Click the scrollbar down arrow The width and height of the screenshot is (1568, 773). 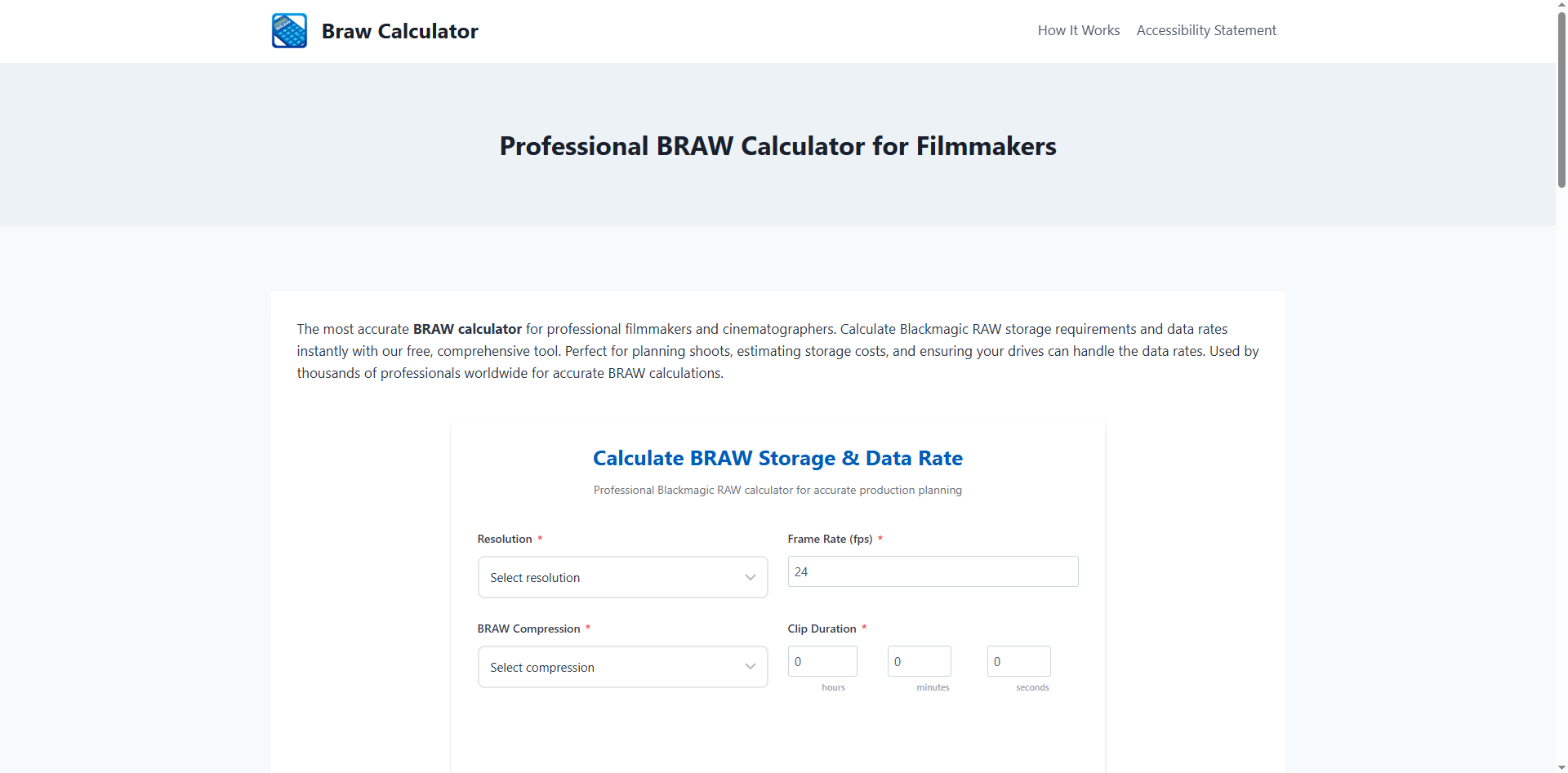[1561, 767]
